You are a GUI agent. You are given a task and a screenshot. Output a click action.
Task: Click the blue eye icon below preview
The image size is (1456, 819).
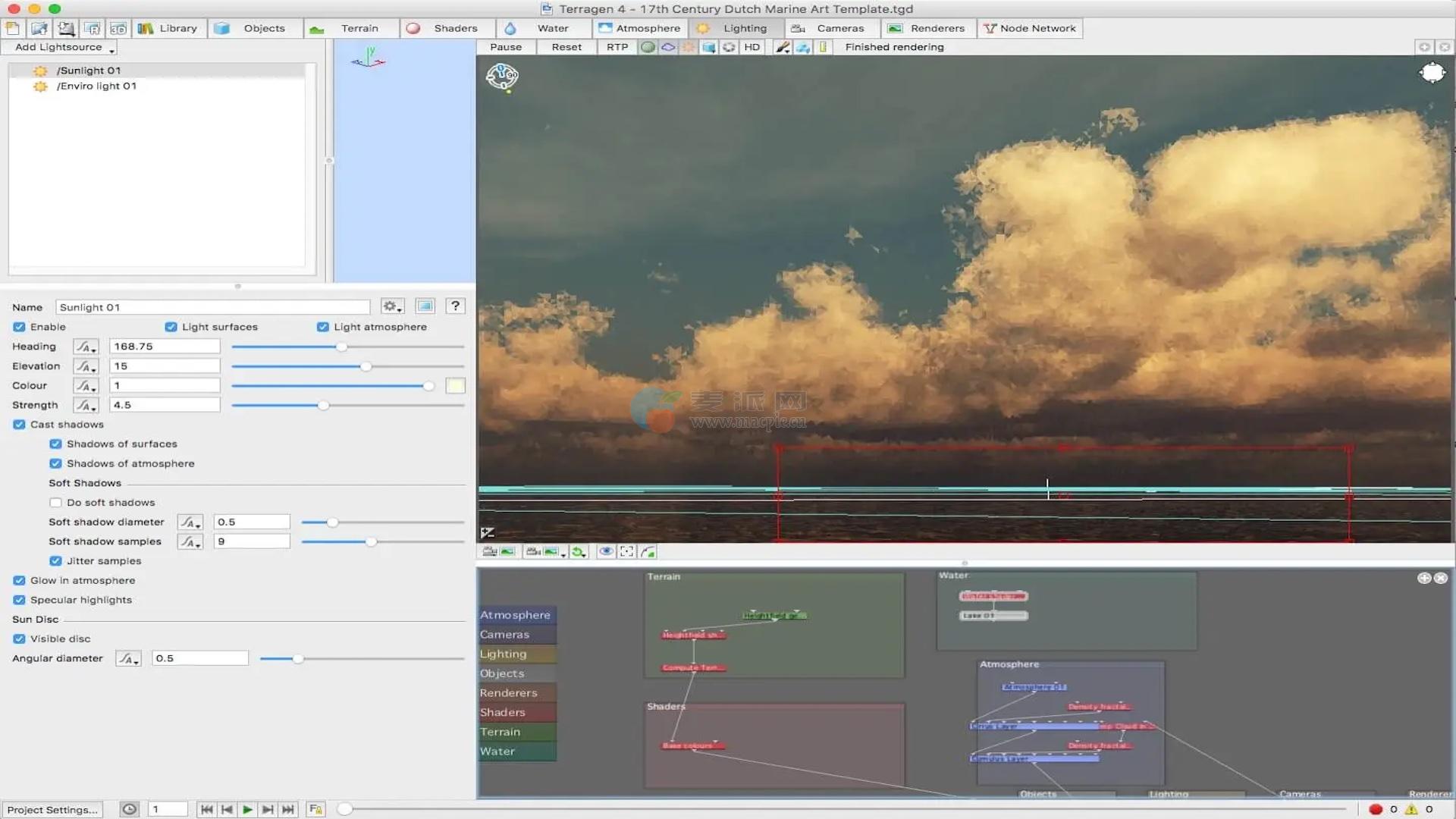pyautogui.click(x=606, y=551)
